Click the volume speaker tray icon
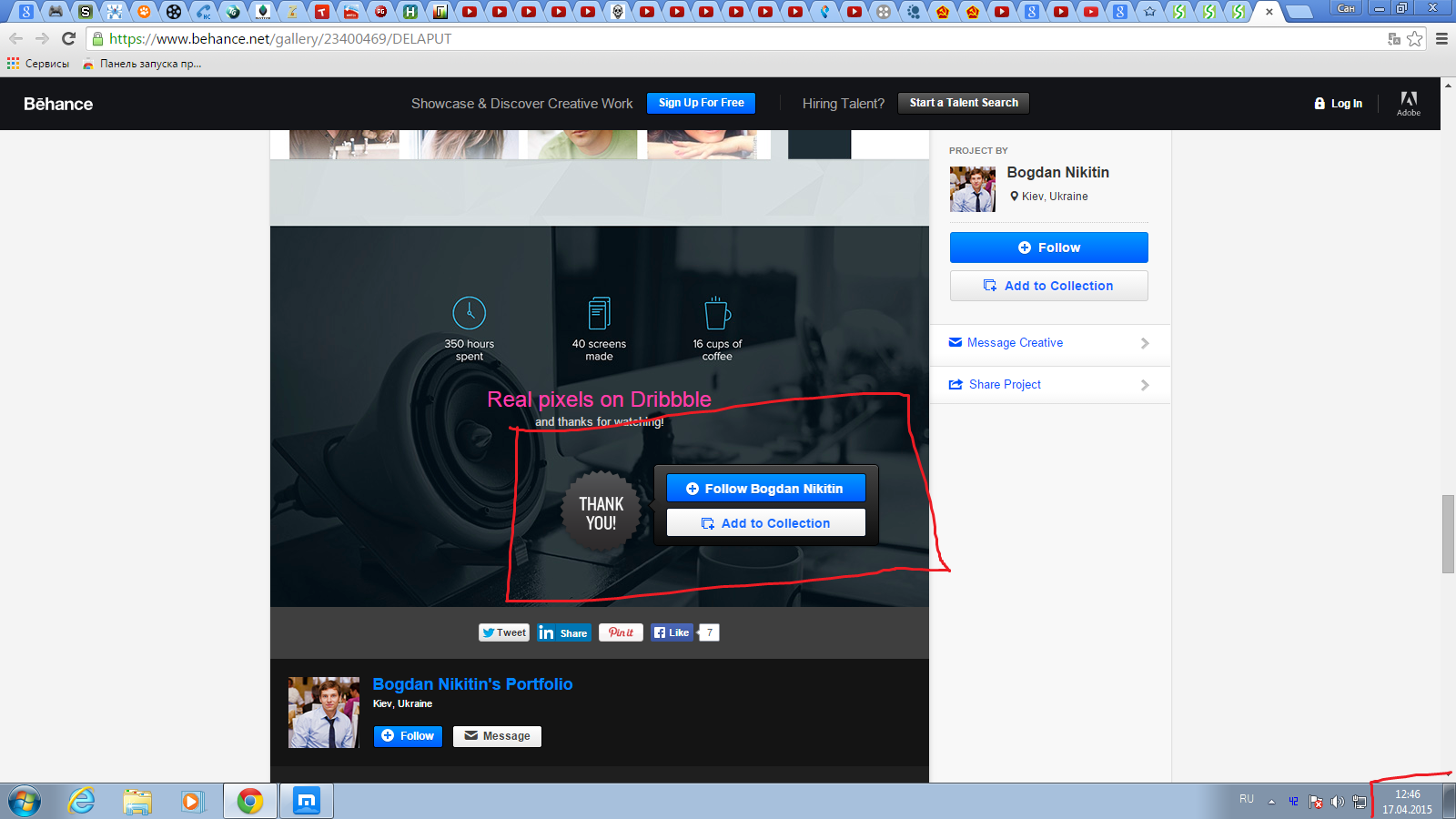Image resolution: width=1456 pixels, height=819 pixels. tap(1337, 802)
